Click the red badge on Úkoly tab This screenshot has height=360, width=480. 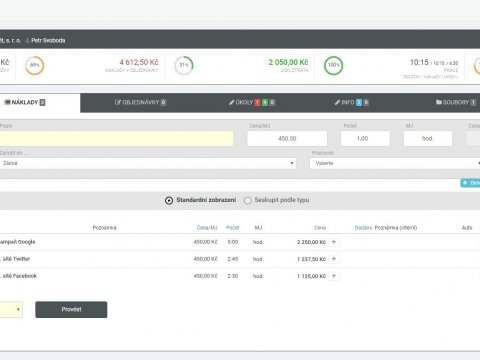point(257,103)
